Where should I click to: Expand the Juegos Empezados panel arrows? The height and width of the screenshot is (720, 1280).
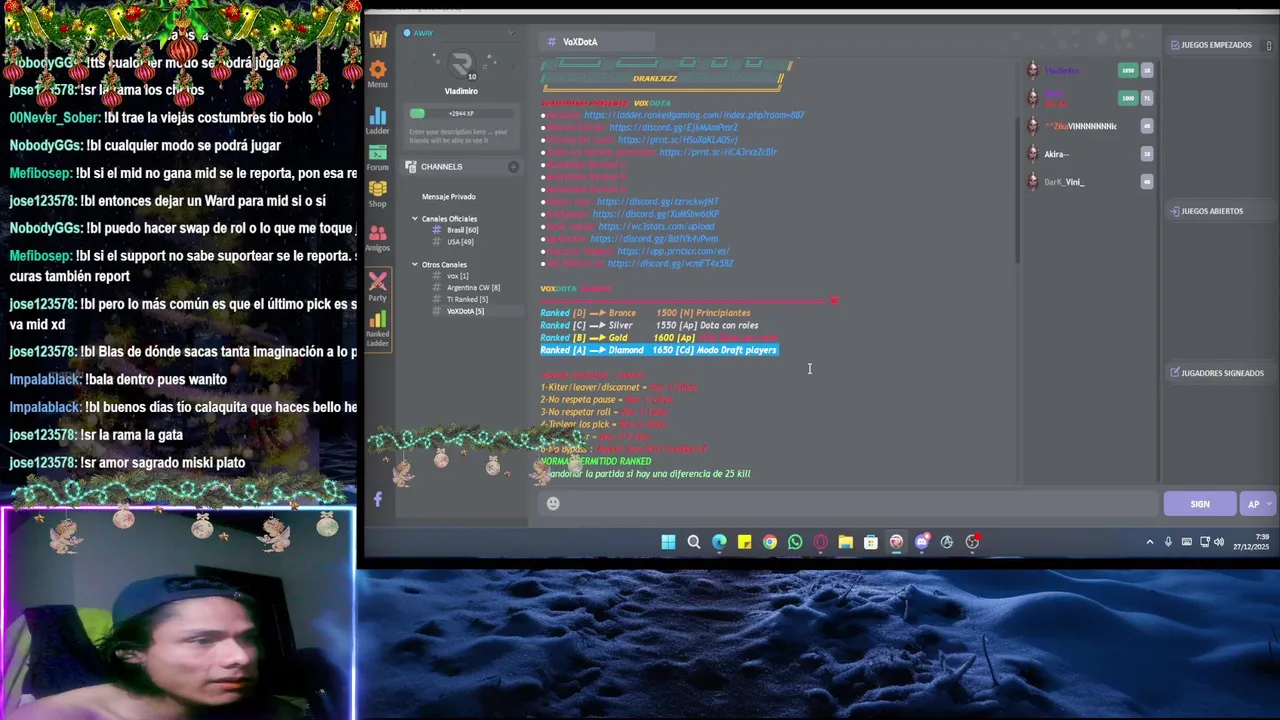point(1269,45)
